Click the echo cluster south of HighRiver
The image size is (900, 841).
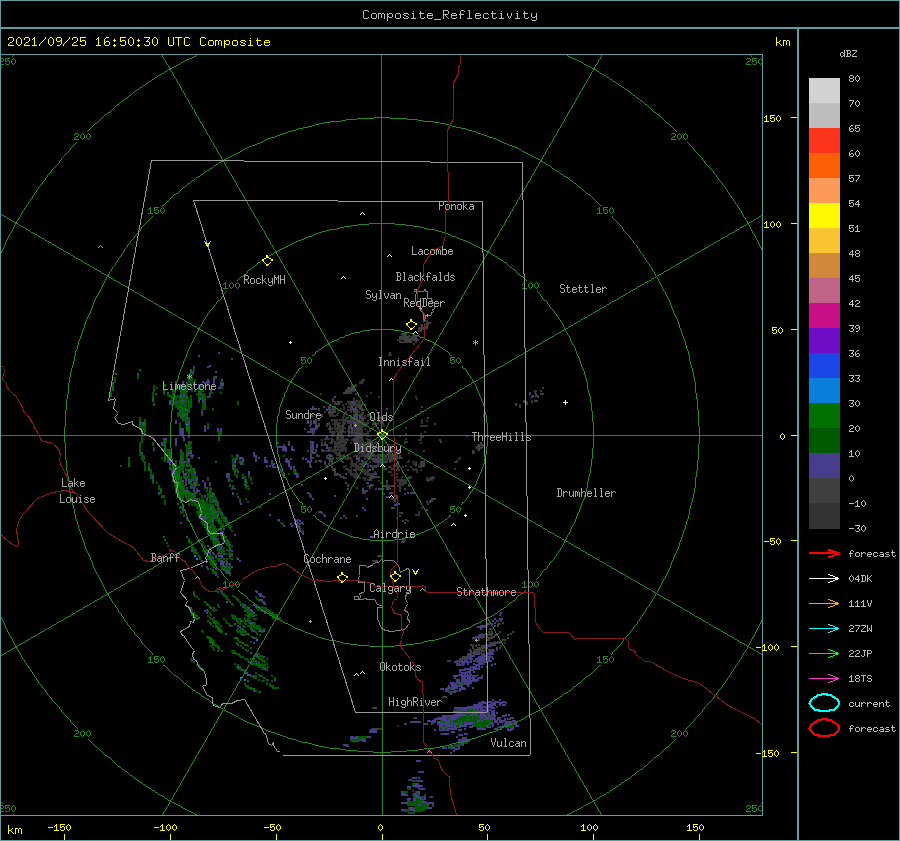point(418,793)
